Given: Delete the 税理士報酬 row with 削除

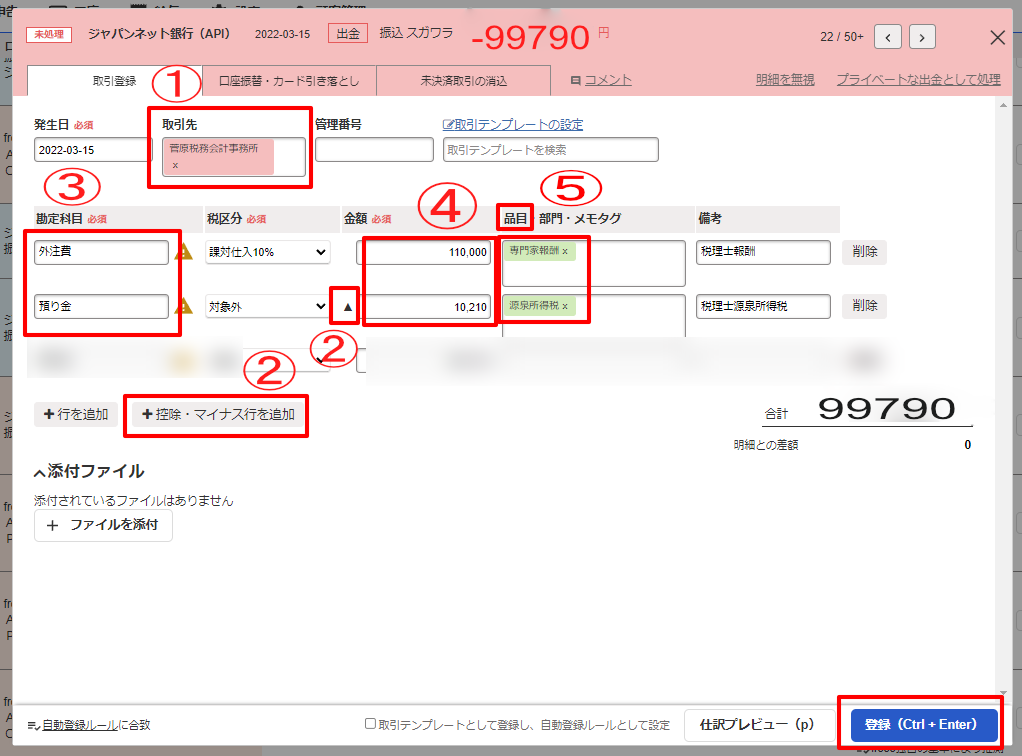Looking at the screenshot, I should (864, 252).
